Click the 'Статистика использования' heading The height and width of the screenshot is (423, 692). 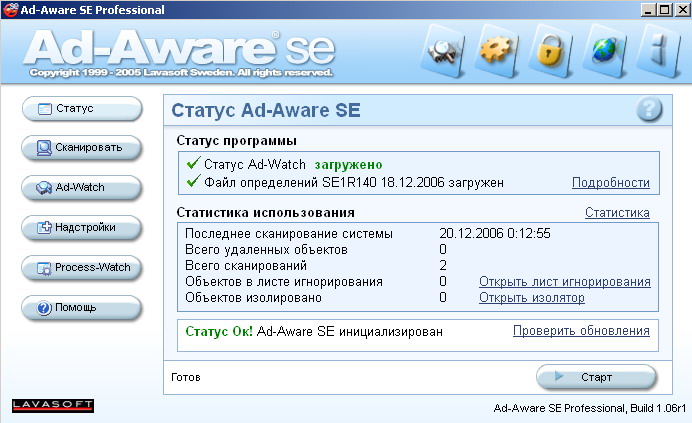tap(266, 213)
